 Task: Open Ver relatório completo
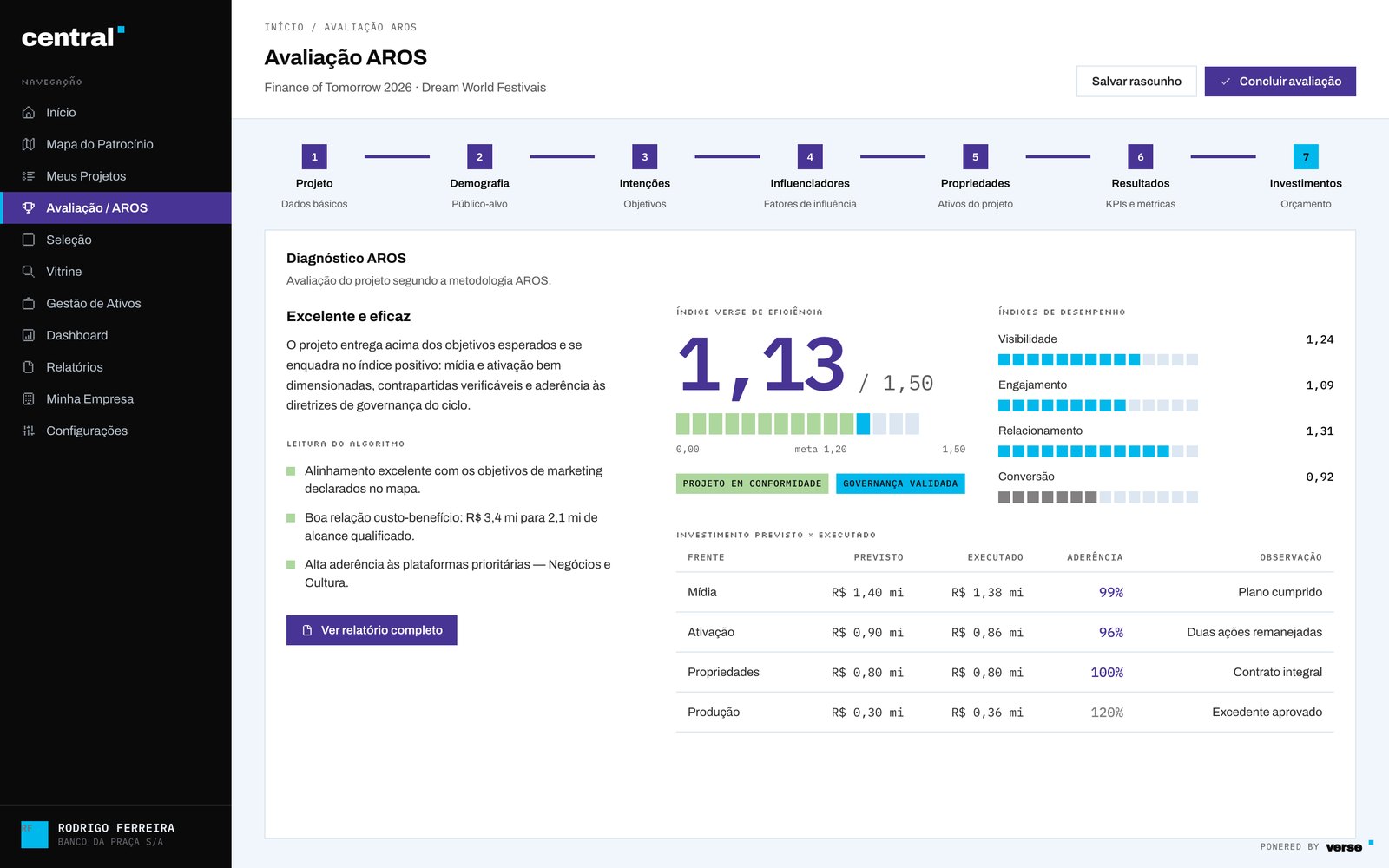coord(372,630)
